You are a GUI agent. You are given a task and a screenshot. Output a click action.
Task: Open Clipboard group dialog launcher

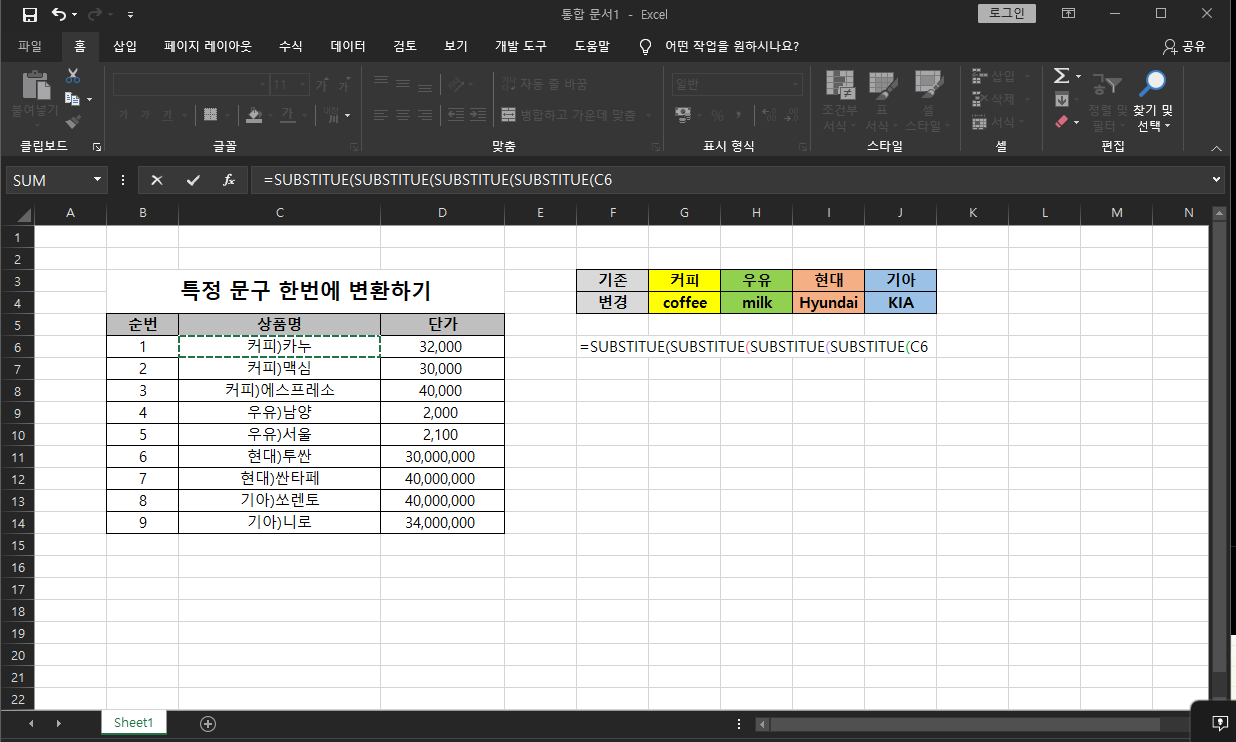tap(97, 147)
